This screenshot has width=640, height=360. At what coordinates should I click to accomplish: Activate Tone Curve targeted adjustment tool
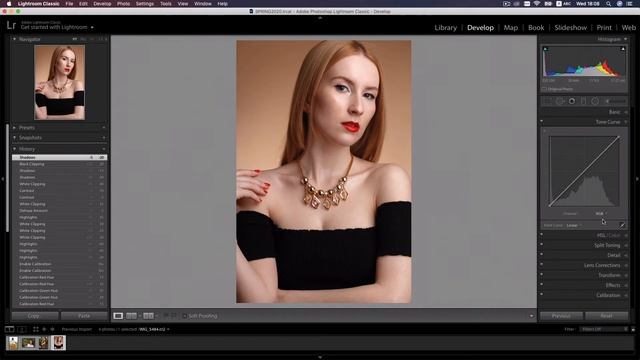tap(544, 131)
